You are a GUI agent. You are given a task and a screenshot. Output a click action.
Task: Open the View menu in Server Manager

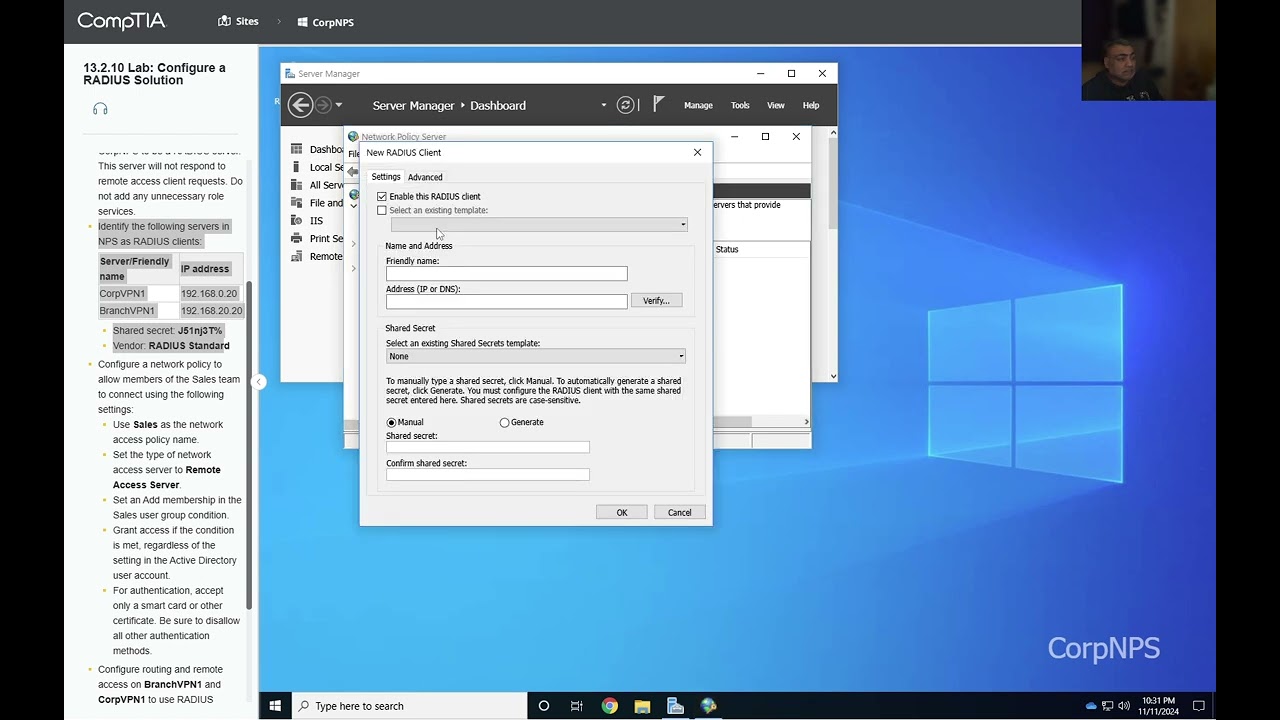pos(776,105)
